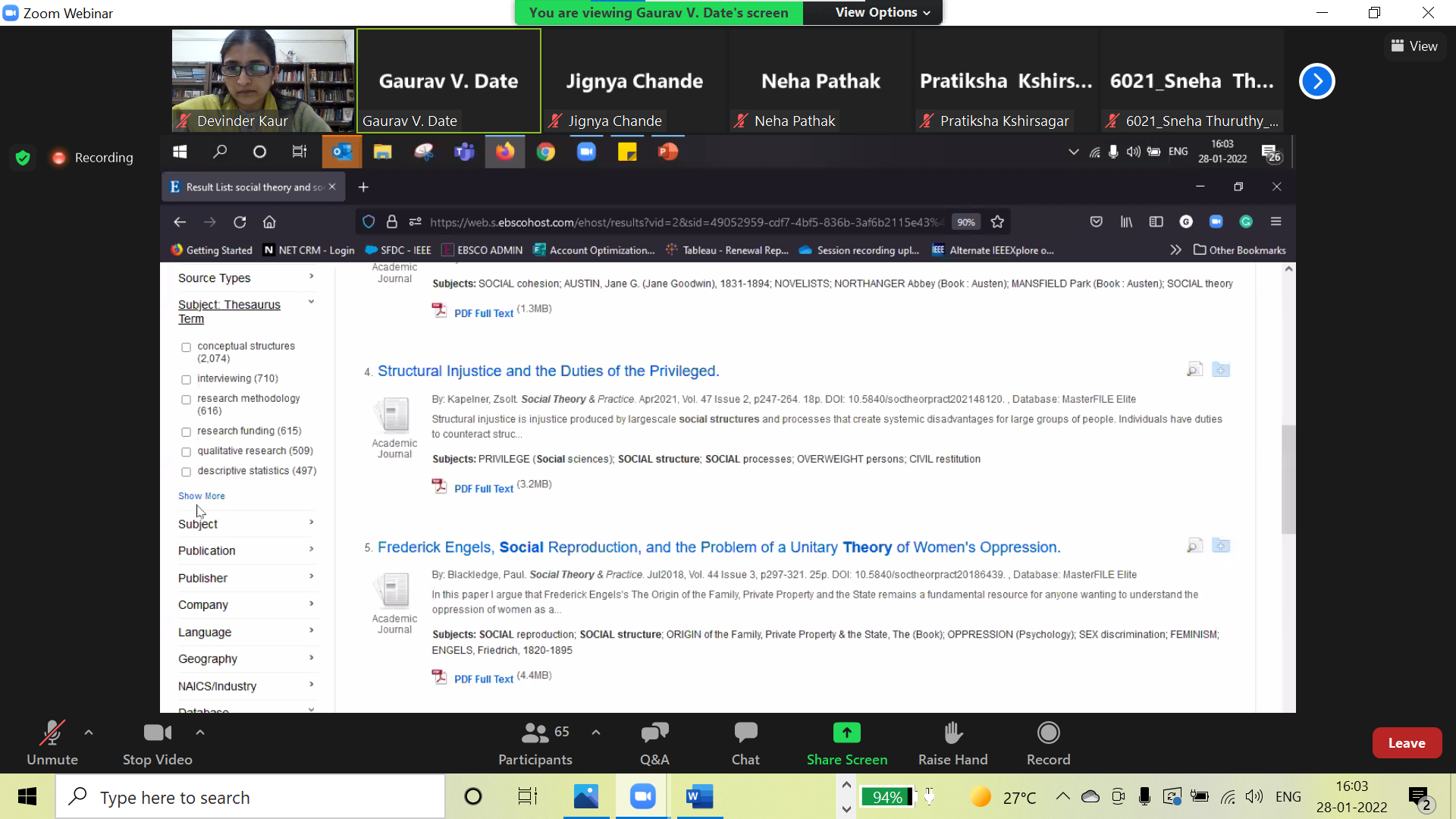This screenshot has width=1456, height=819.
Task: Click the Grammarly extension icon
Action: (1246, 221)
